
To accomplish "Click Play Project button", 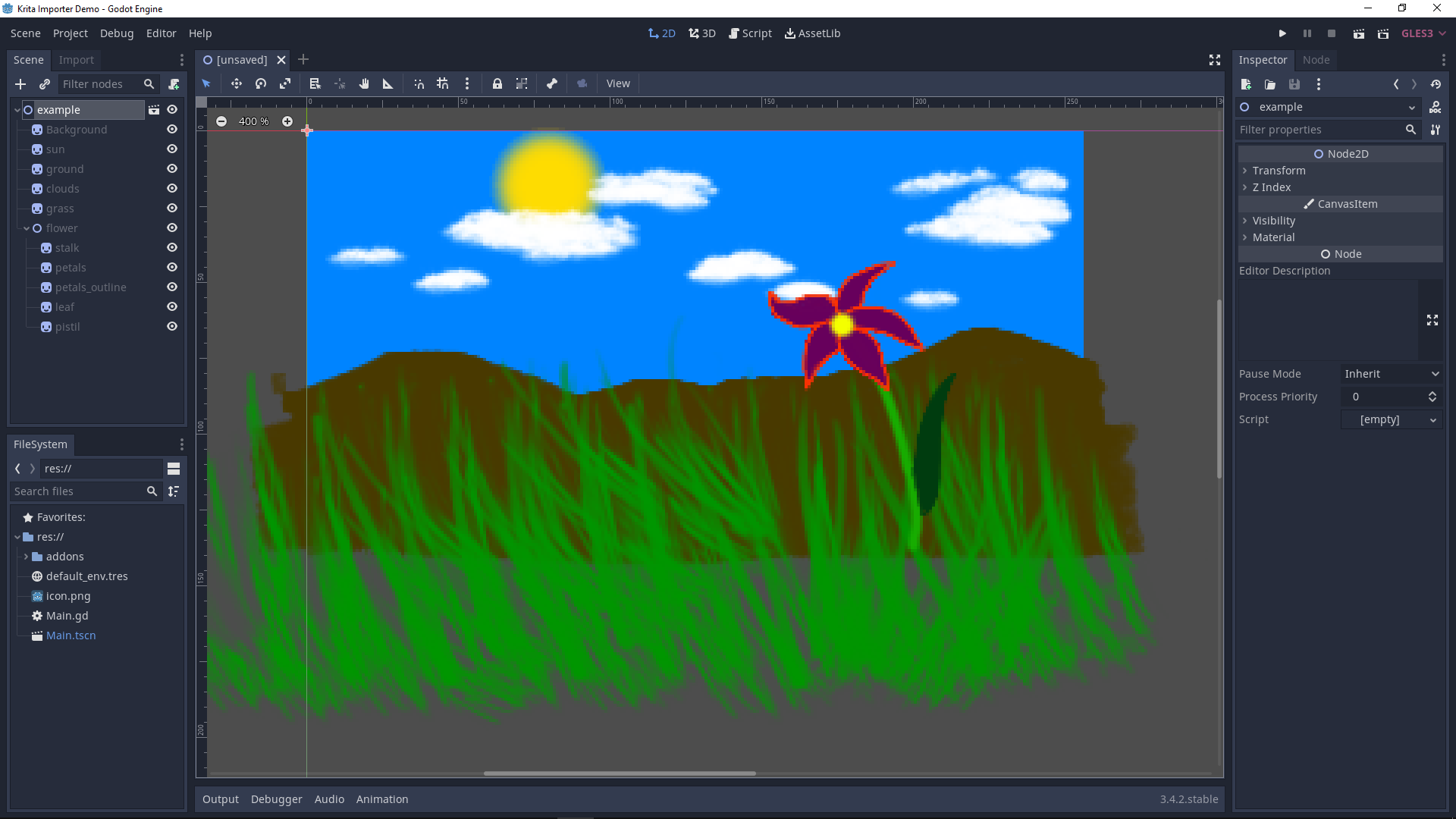I will pyautogui.click(x=1282, y=33).
